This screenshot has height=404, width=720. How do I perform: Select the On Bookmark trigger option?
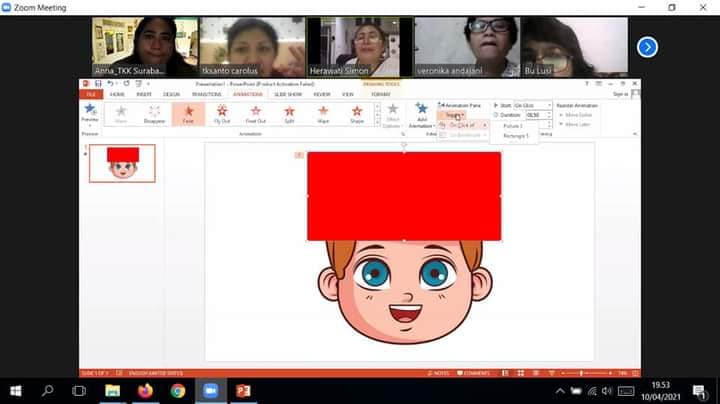coord(463,135)
